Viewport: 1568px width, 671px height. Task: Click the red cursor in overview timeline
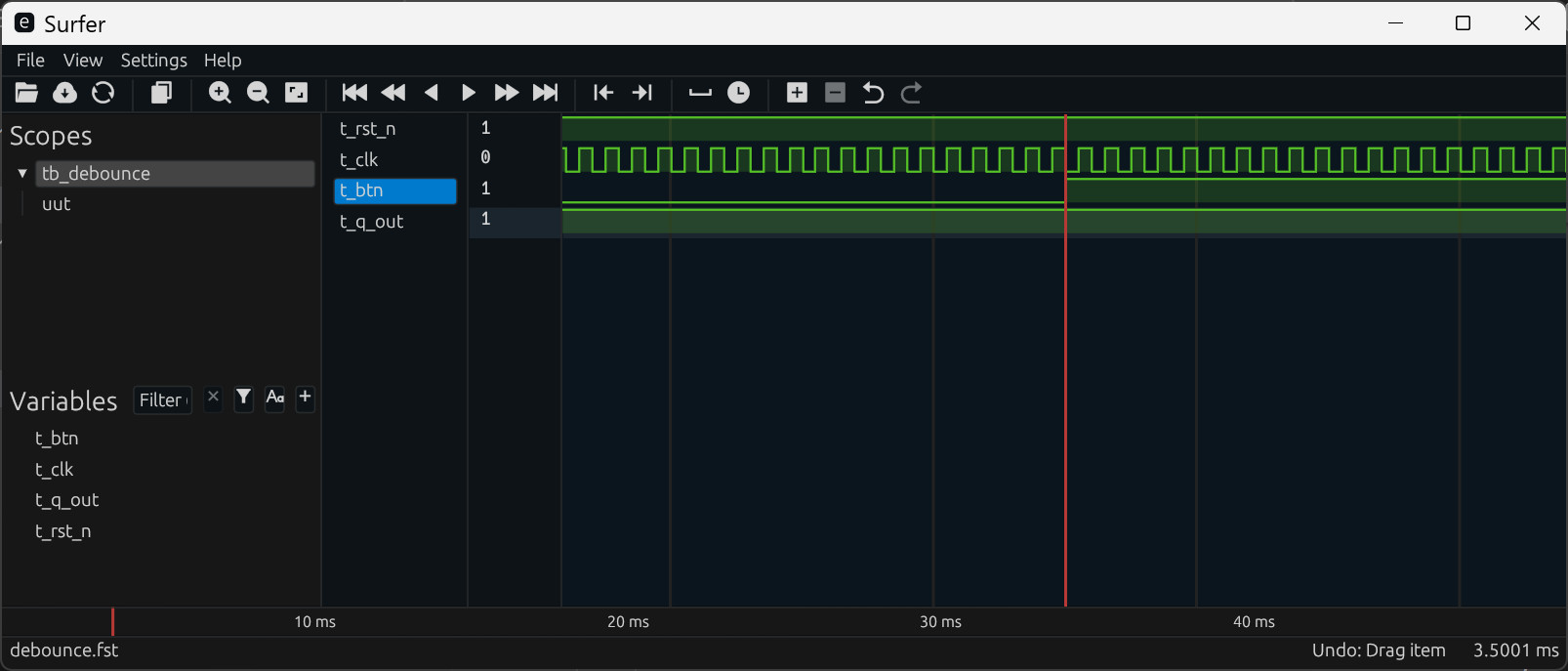[112, 621]
